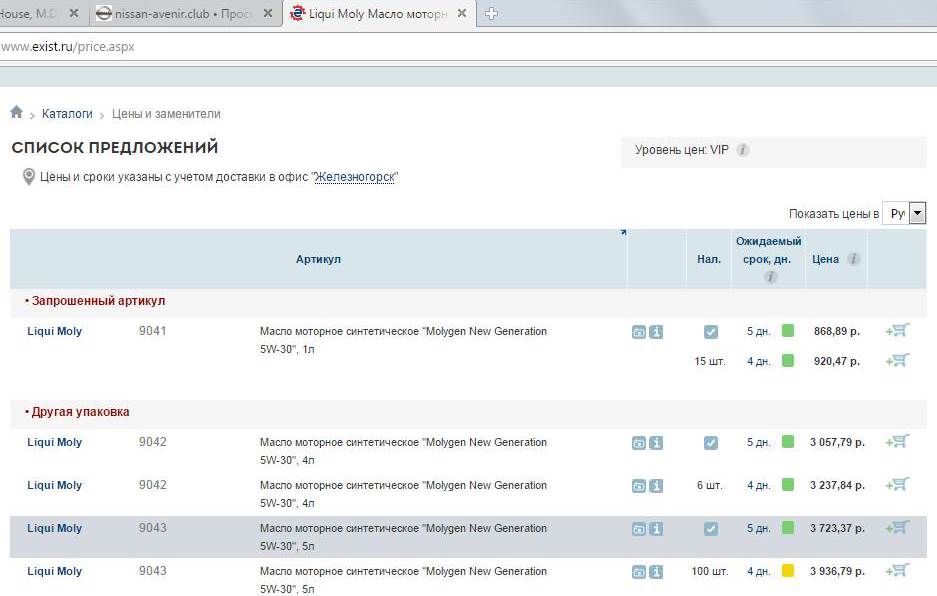Screen dimensions: 937x596
Task: Add the 868,89 р. offer to cart
Action: [x=897, y=331]
